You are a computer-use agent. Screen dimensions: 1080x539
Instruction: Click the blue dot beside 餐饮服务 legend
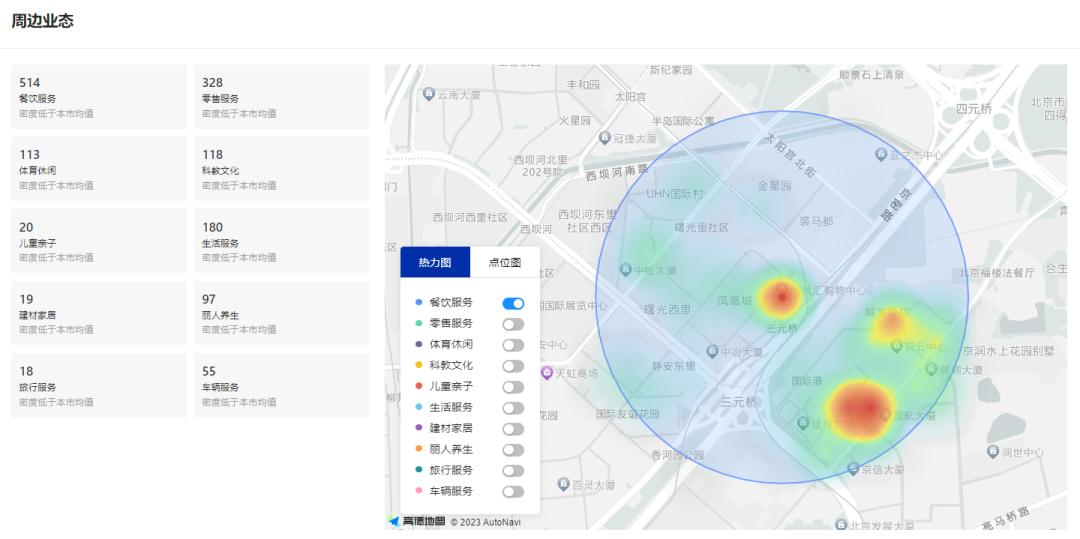click(x=419, y=302)
